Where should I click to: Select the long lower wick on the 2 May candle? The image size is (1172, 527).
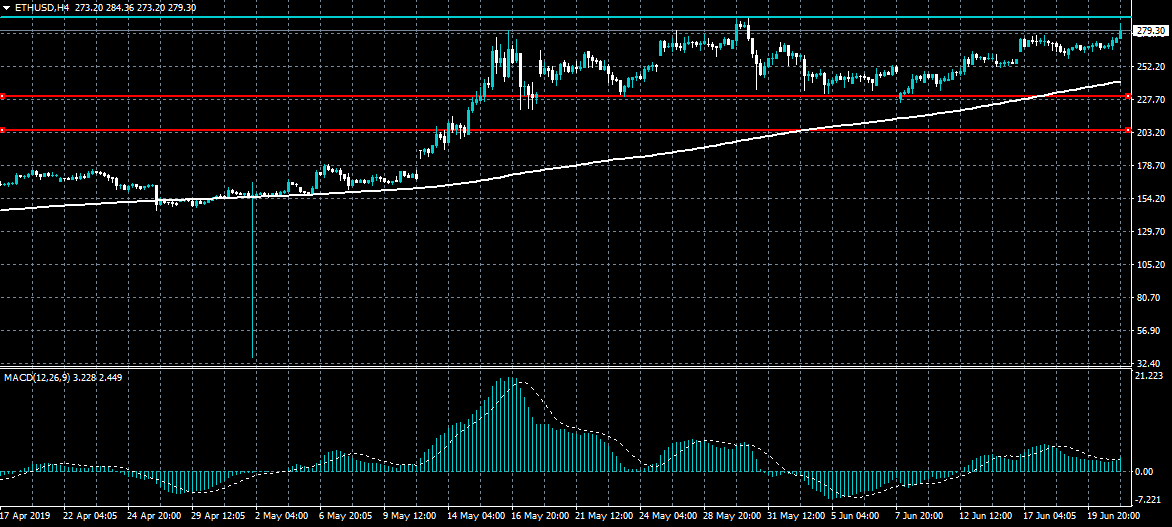pyautogui.click(x=253, y=277)
